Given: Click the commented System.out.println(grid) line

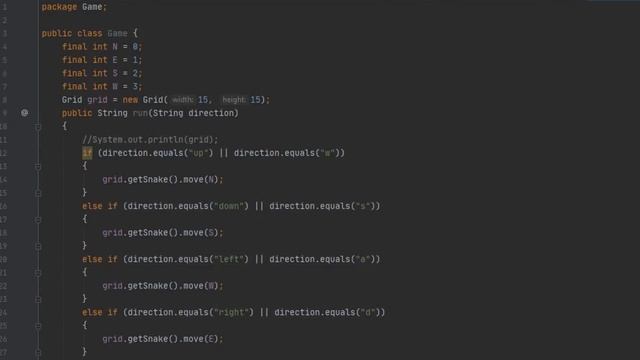Looking at the screenshot, I should [x=150, y=140].
